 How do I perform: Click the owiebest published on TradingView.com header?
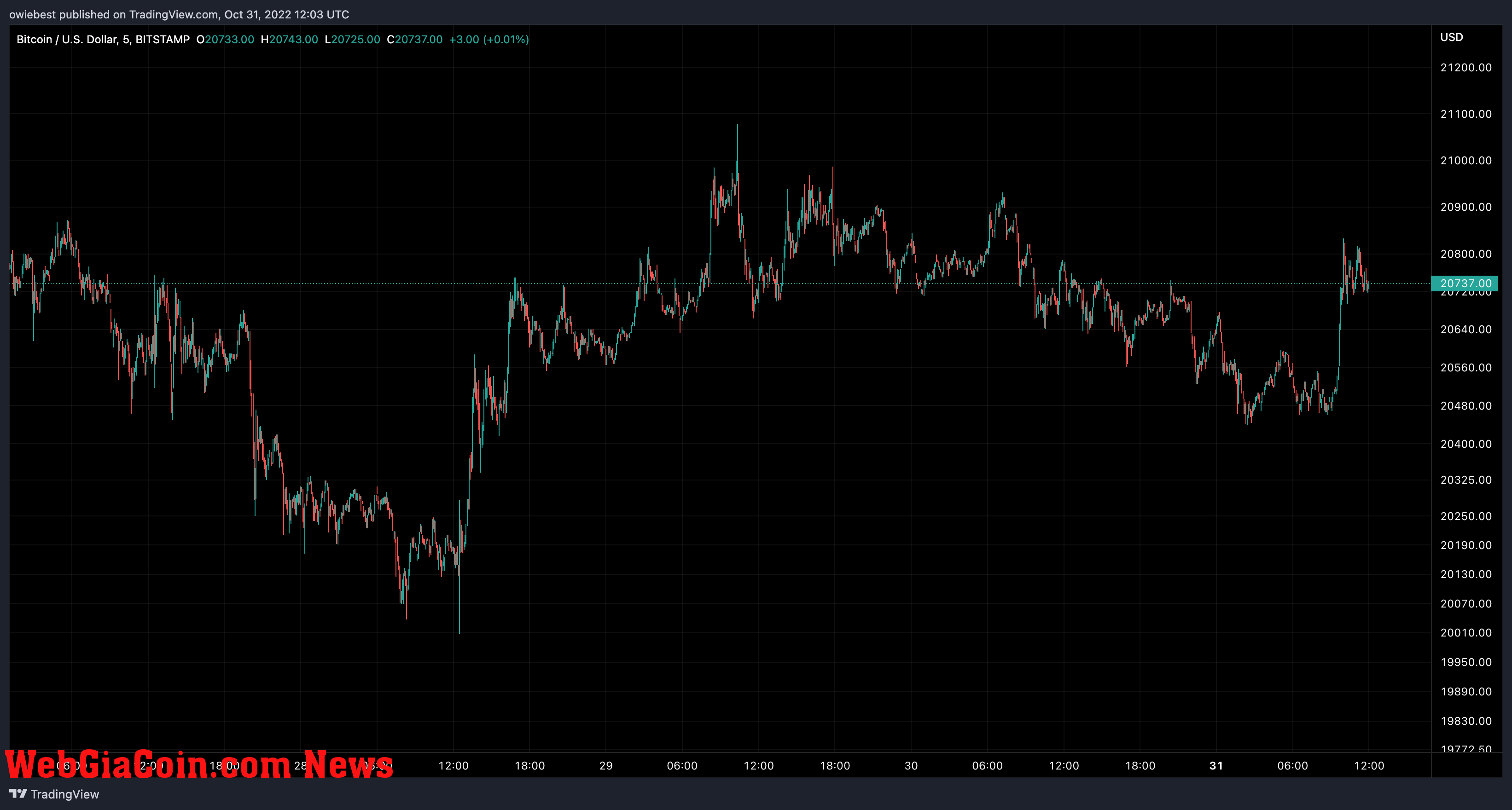tap(179, 15)
